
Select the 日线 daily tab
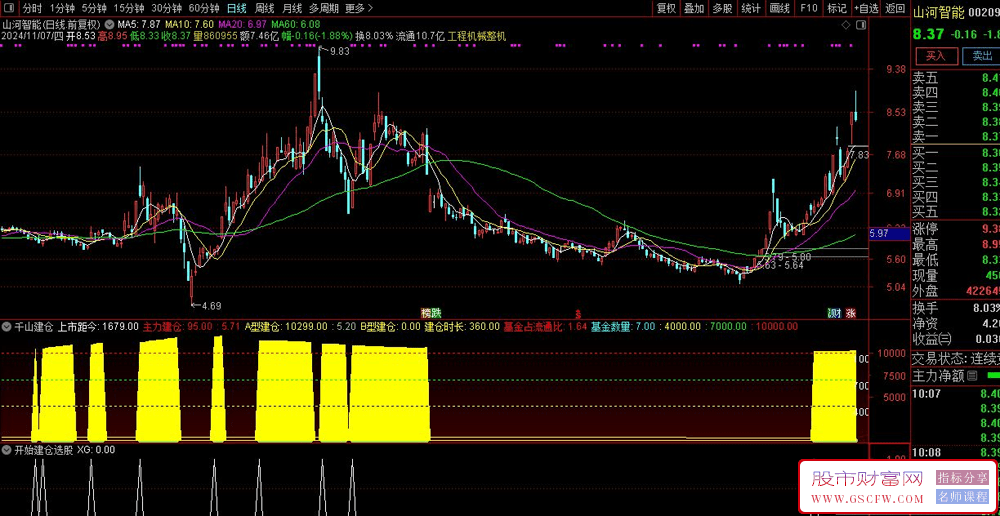coord(237,8)
